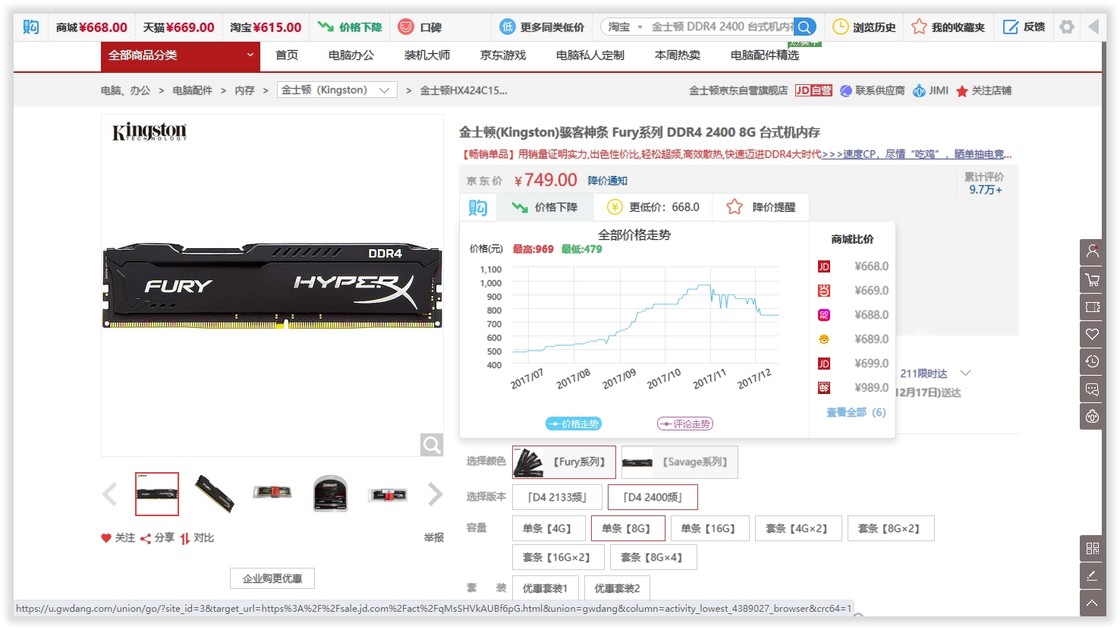Click the gwdang logo icon in top bar
1120x630 pixels.
[31, 27]
